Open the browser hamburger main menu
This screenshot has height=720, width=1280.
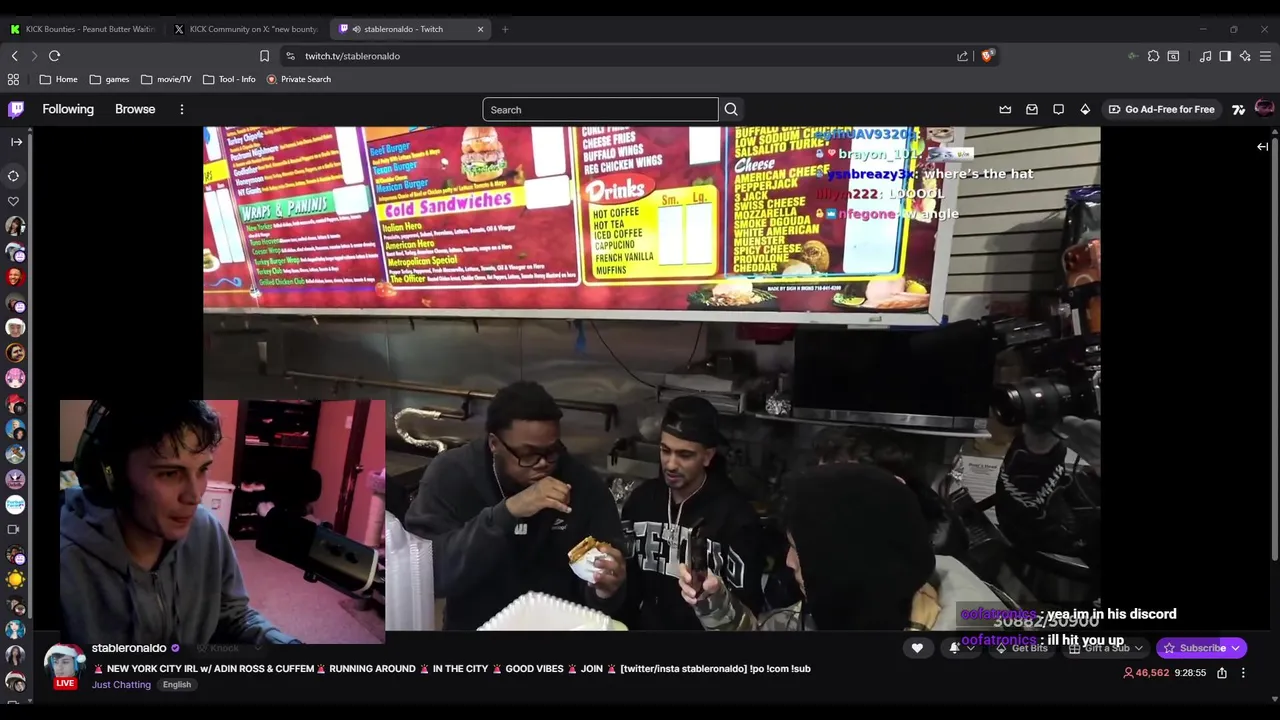point(1265,56)
